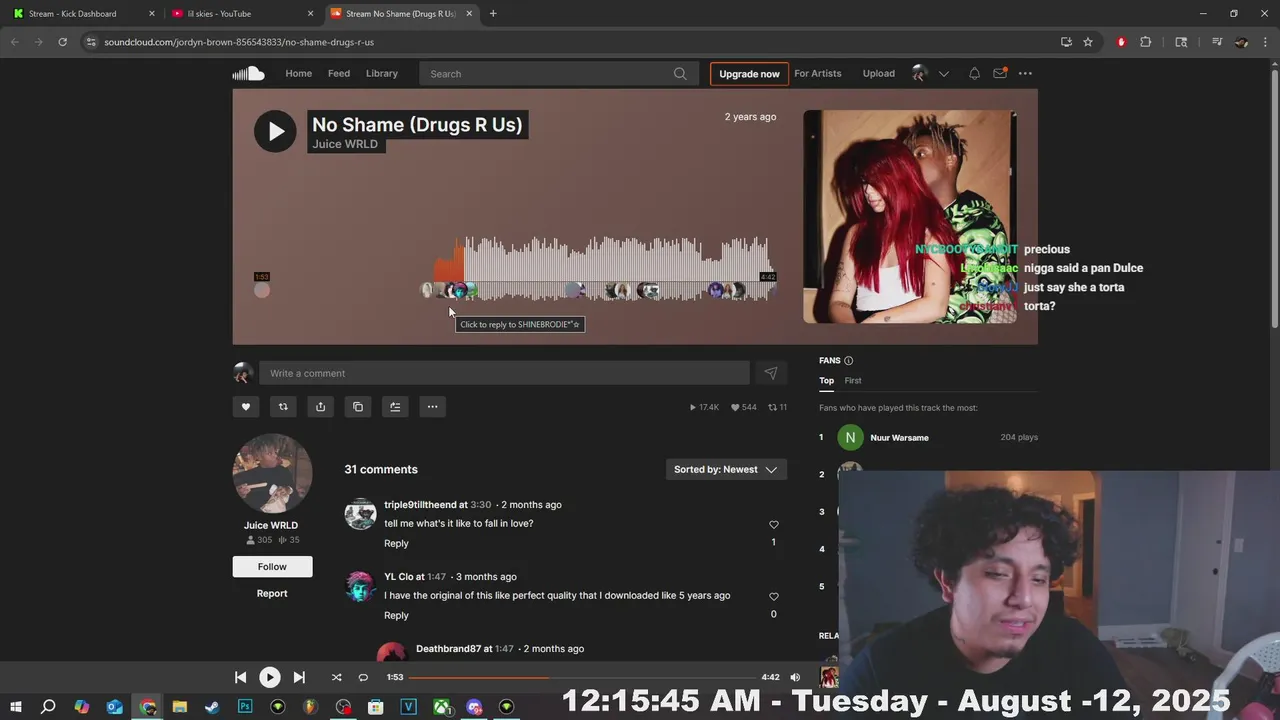Reply to YL Cio's comment
Screen dimensions: 1280x720
(x=396, y=616)
